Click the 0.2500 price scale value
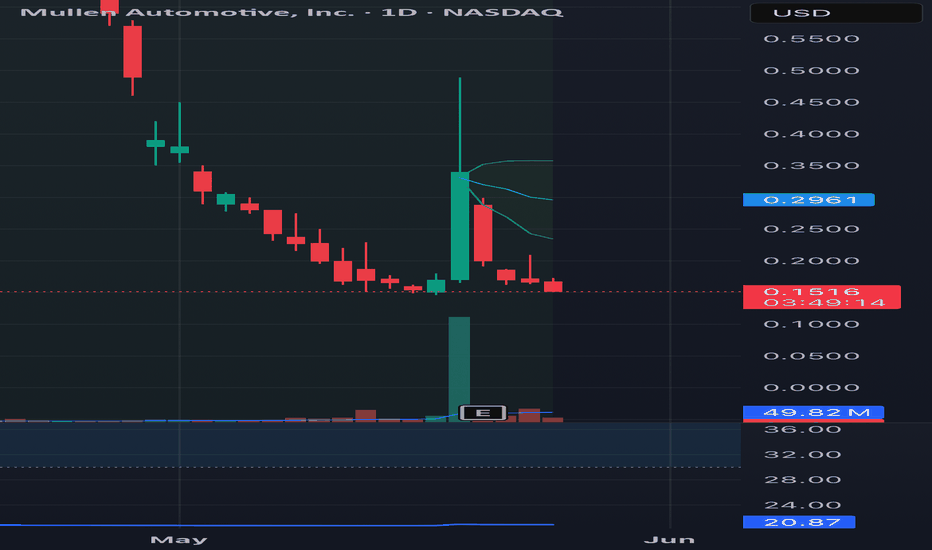The width and height of the screenshot is (932, 550). (x=811, y=229)
